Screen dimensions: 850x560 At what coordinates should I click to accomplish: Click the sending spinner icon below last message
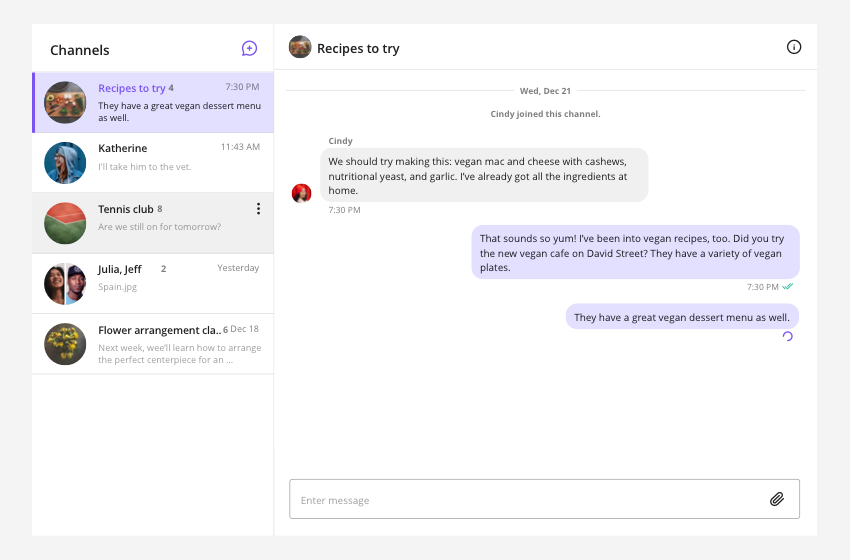tap(788, 337)
